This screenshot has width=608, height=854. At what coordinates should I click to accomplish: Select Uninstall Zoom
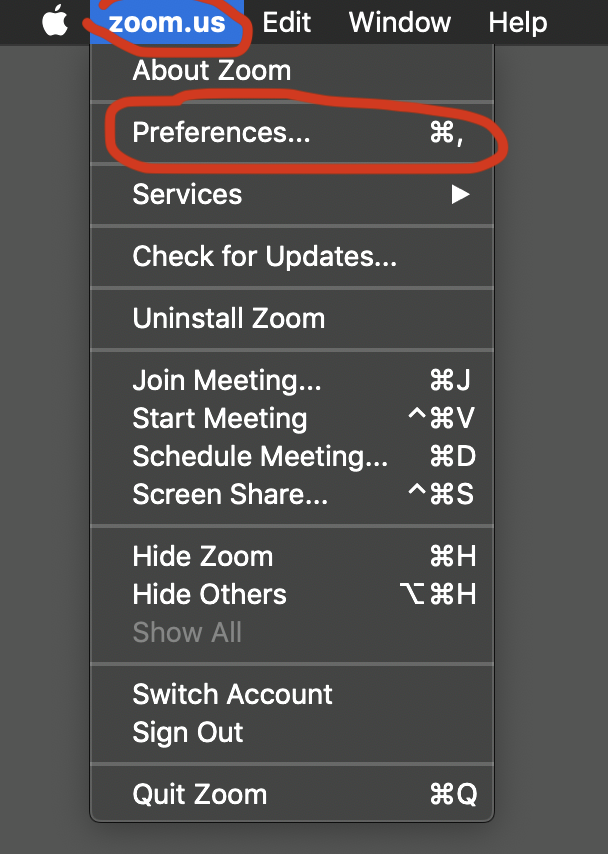tap(229, 319)
